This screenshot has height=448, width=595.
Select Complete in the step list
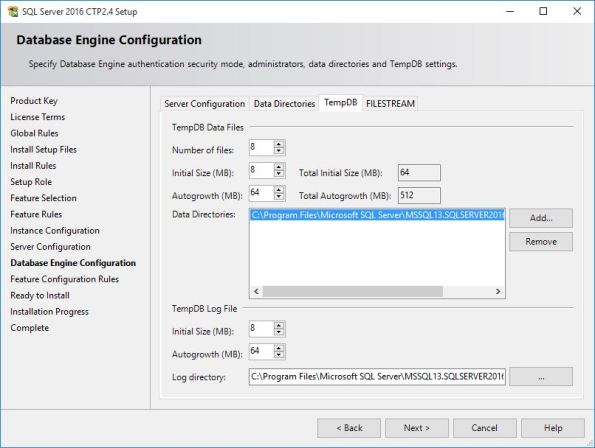pyautogui.click(x=30, y=328)
